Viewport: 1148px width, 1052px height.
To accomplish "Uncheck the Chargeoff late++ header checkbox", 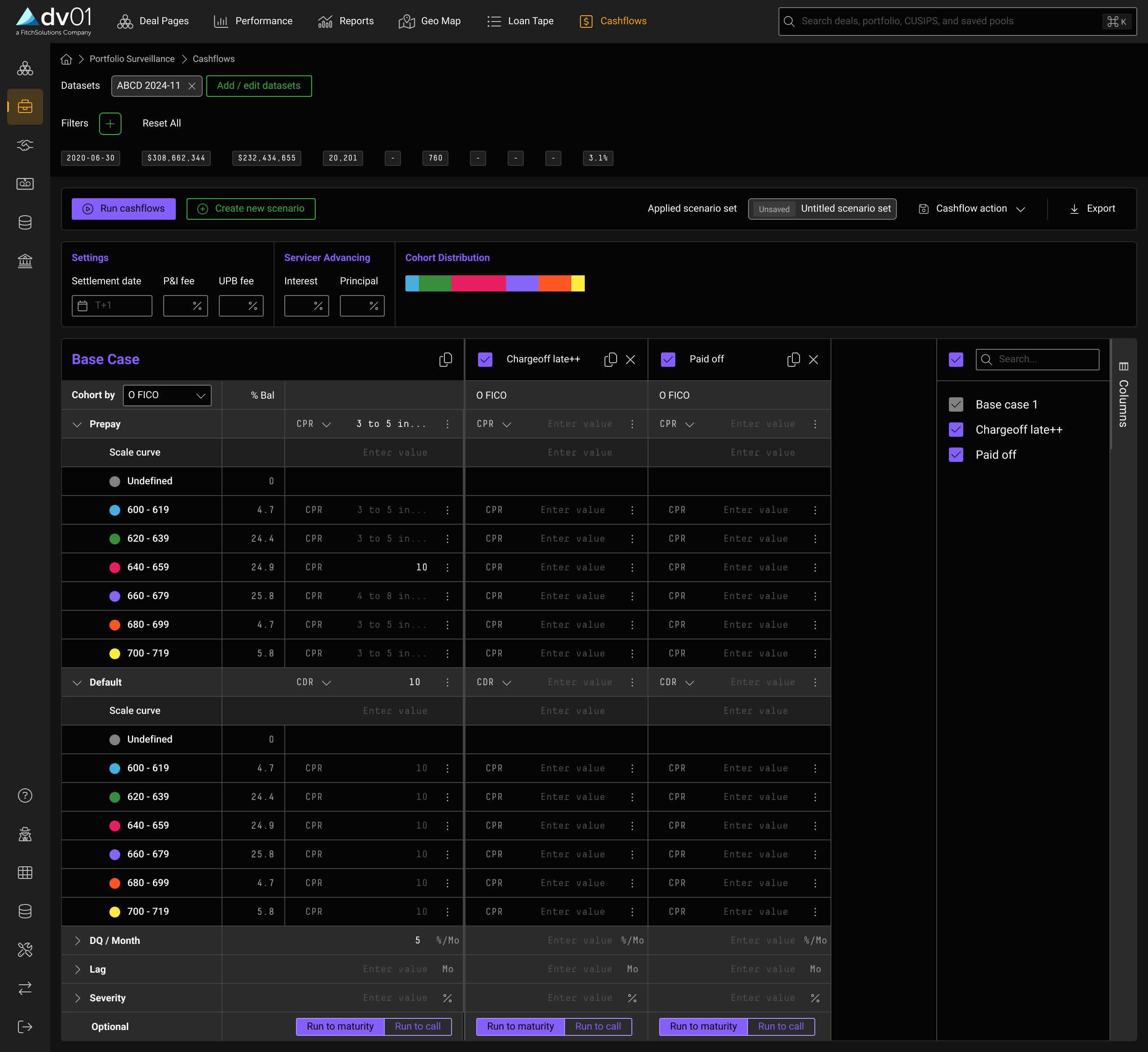I will 485,359.
